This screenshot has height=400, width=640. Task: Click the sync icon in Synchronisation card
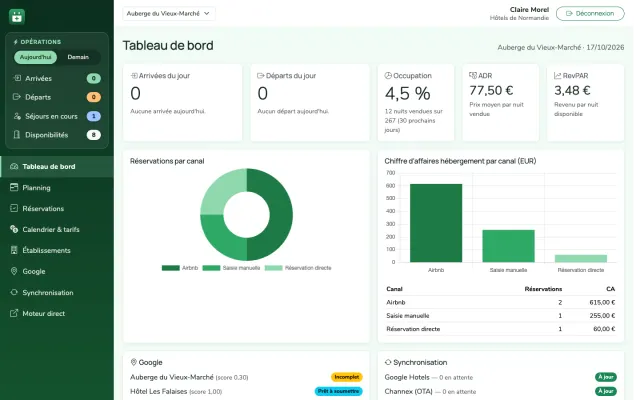click(388, 362)
